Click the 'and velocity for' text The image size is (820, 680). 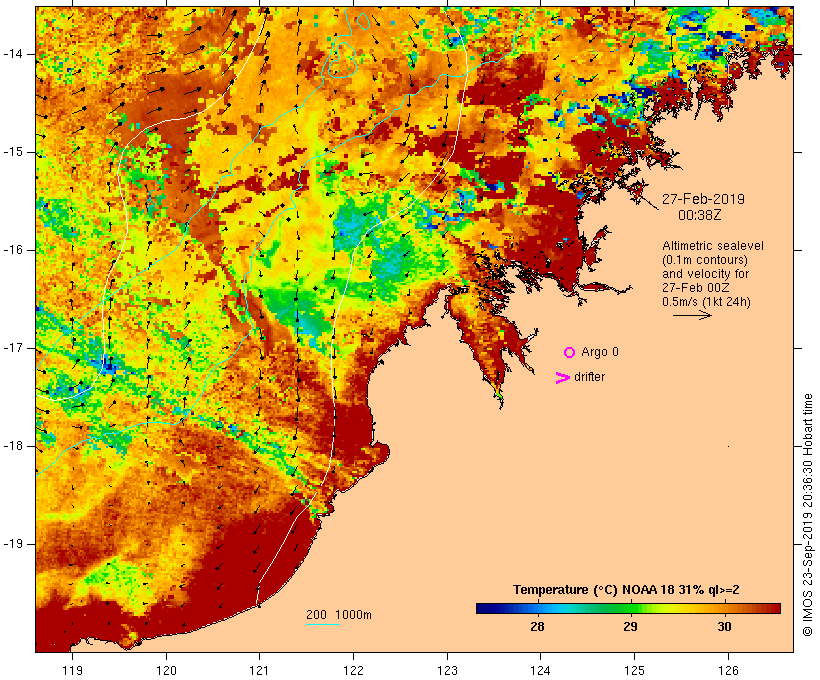tap(705, 274)
